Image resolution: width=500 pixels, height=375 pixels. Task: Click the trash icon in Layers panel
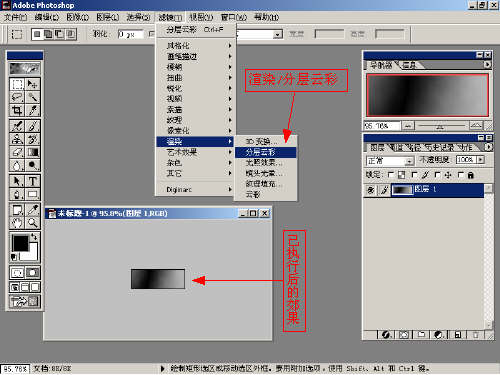click(476, 335)
